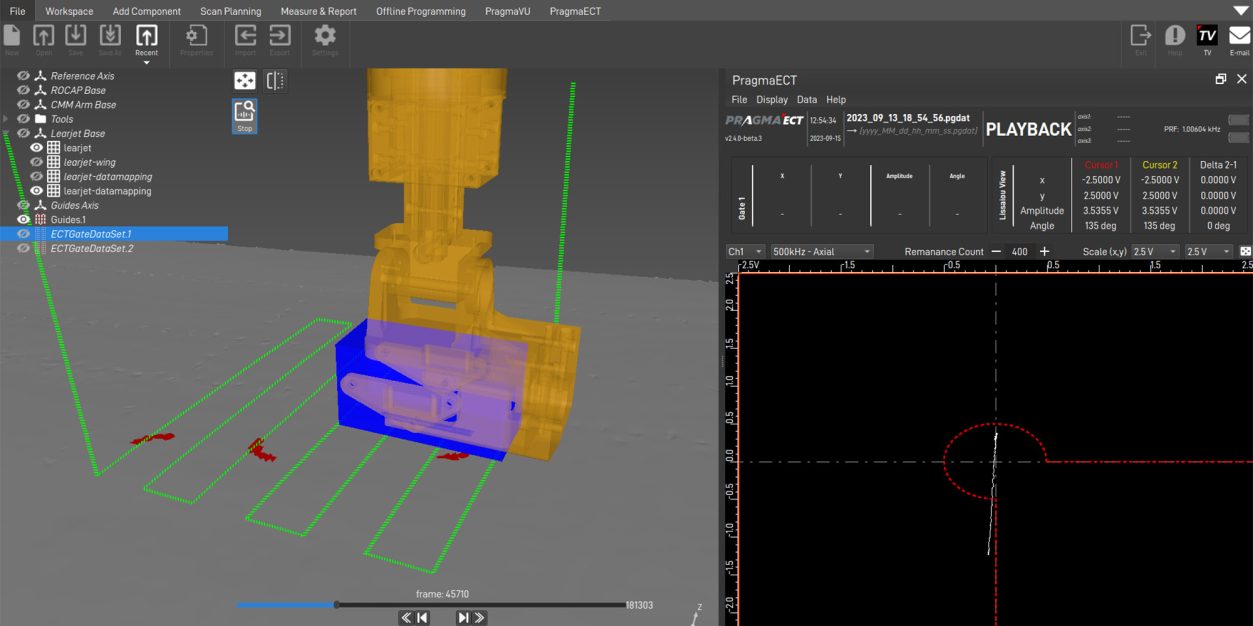Viewport: 1253px width, 626px height.
Task: Click the upper indicator beside PRF readout
Action: coord(1239,121)
